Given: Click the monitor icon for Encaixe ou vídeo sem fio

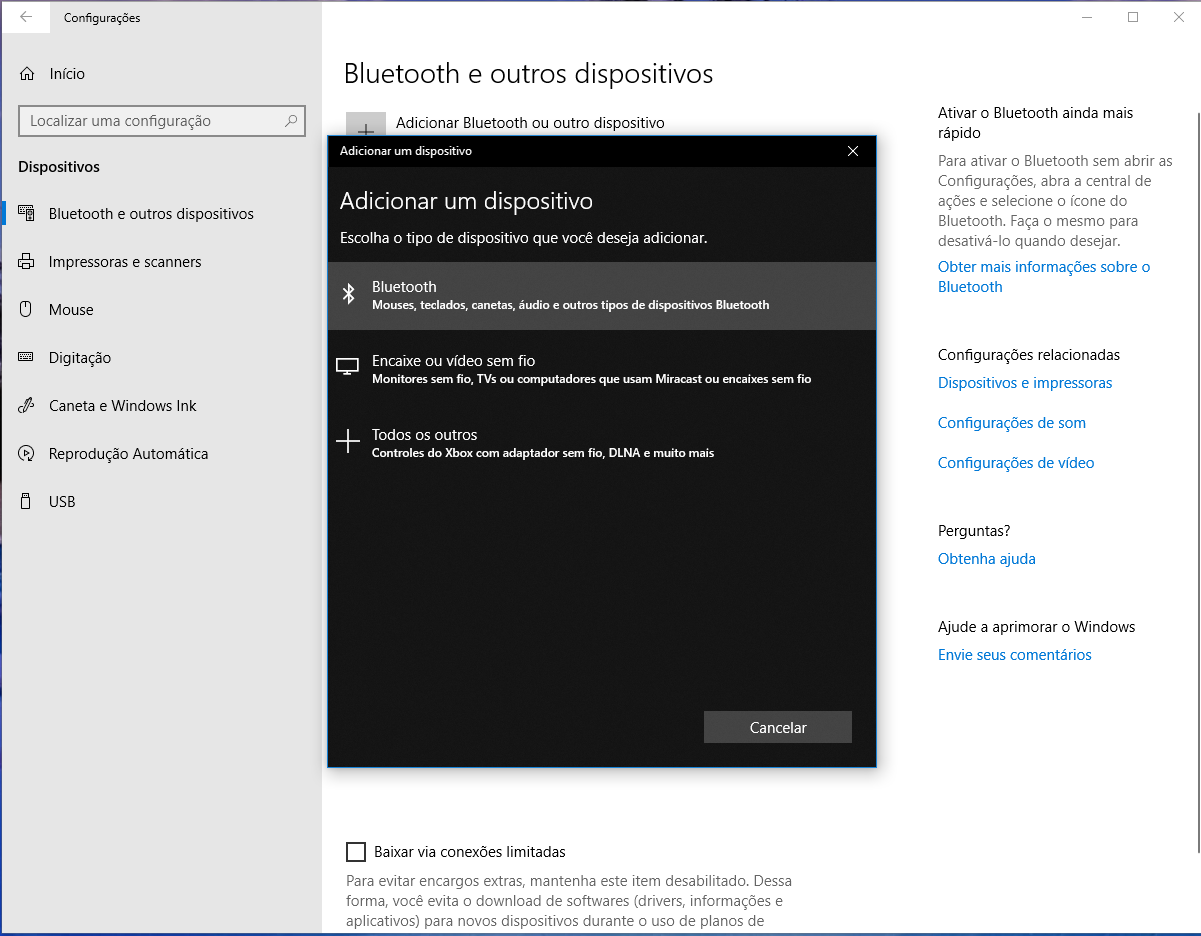Looking at the screenshot, I should coord(348,368).
